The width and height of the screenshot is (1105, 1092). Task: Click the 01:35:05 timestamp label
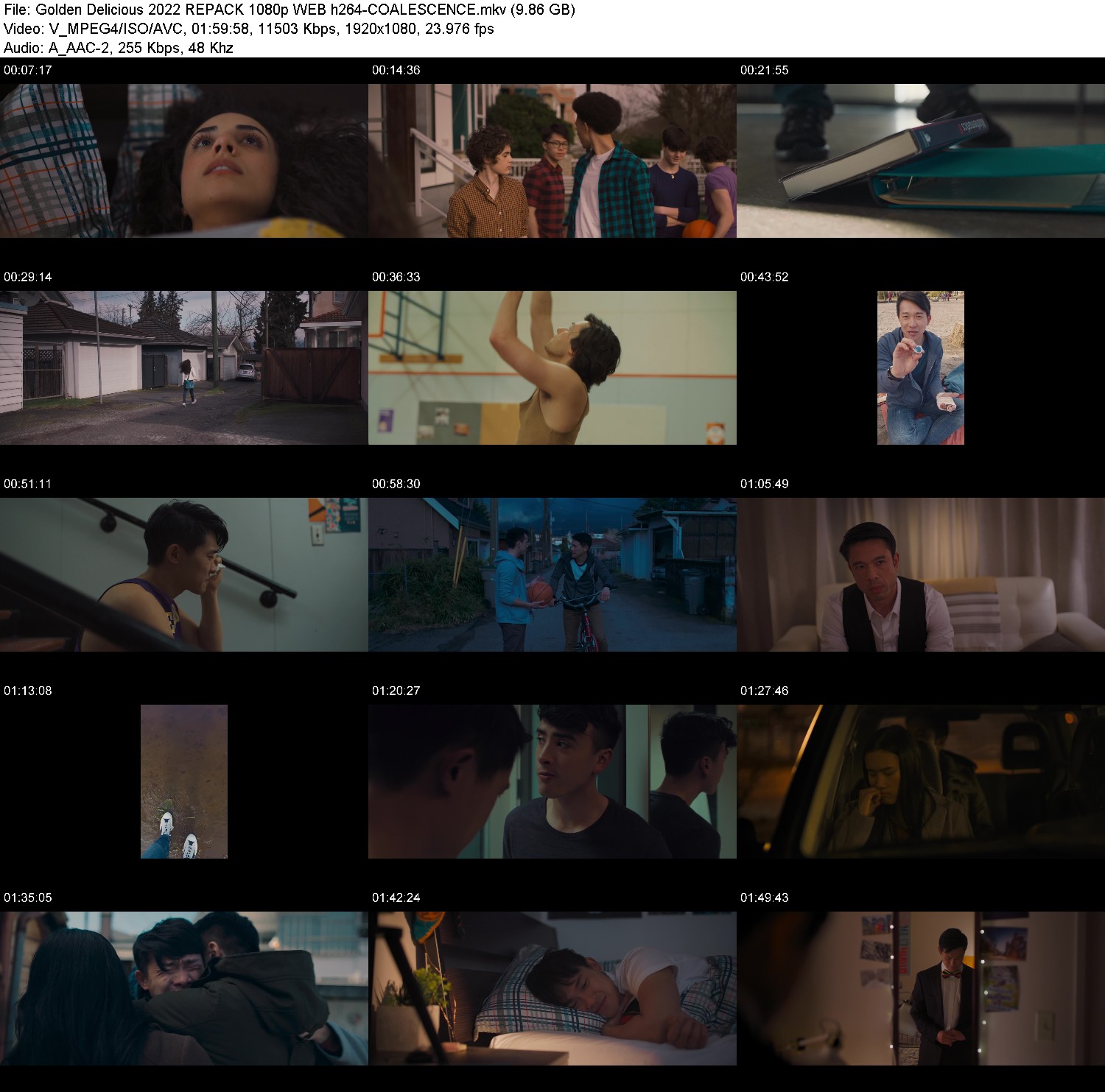click(28, 898)
